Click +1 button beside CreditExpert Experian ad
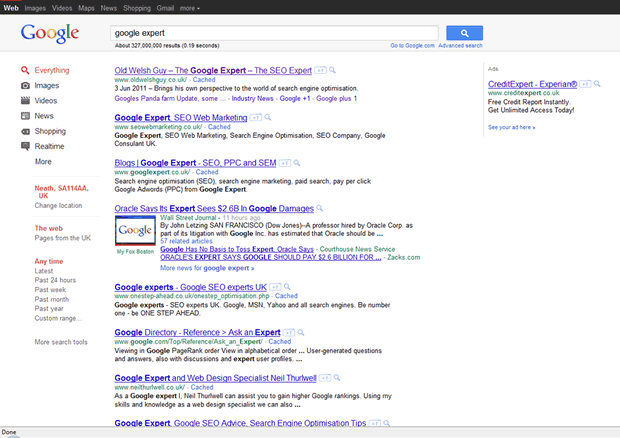Image resolution: width=620 pixels, height=438 pixels. pyautogui.click(x=586, y=84)
